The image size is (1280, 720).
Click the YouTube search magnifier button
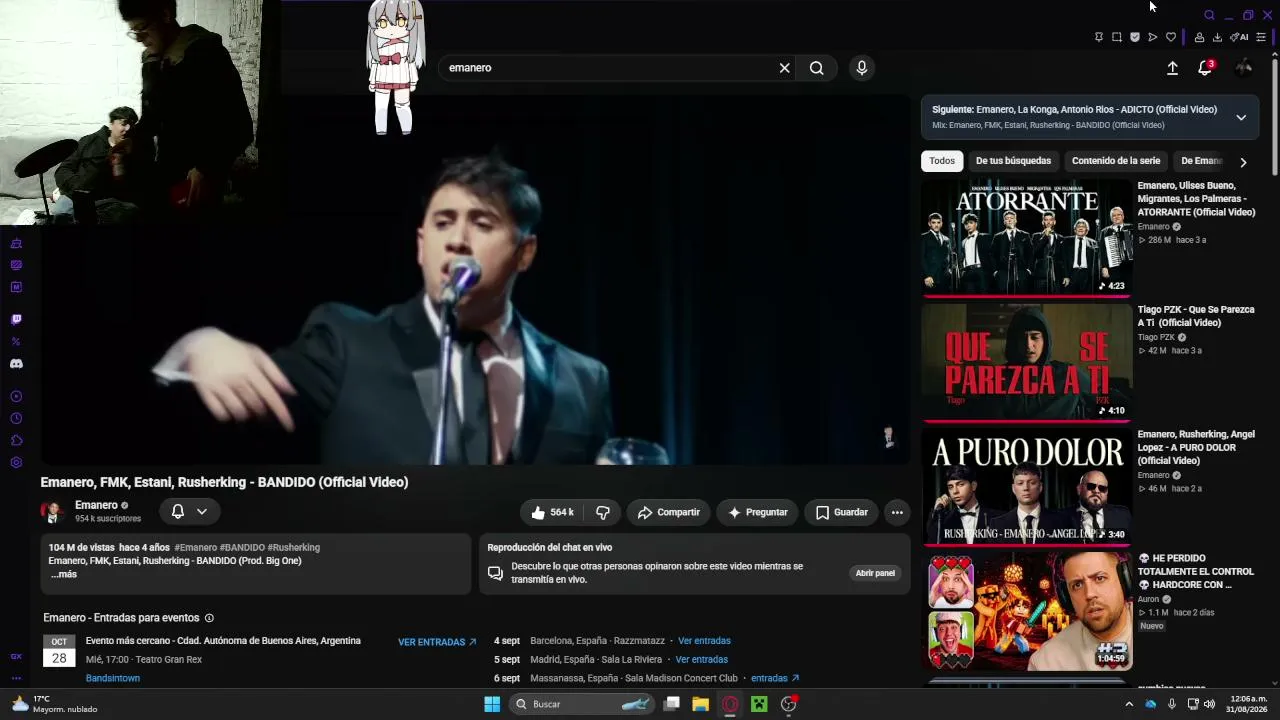tap(817, 68)
